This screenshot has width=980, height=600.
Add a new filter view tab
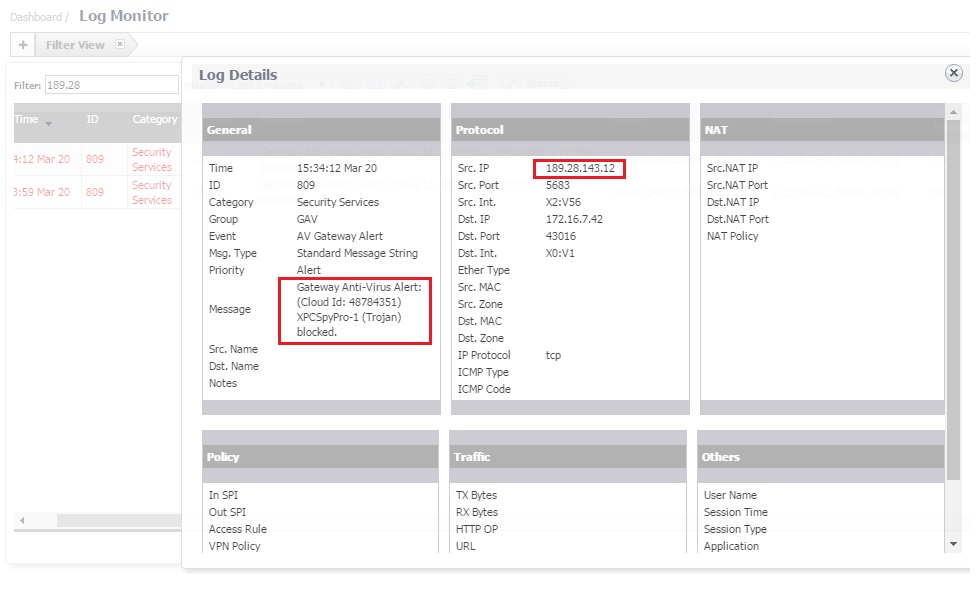(x=22, y=45)
